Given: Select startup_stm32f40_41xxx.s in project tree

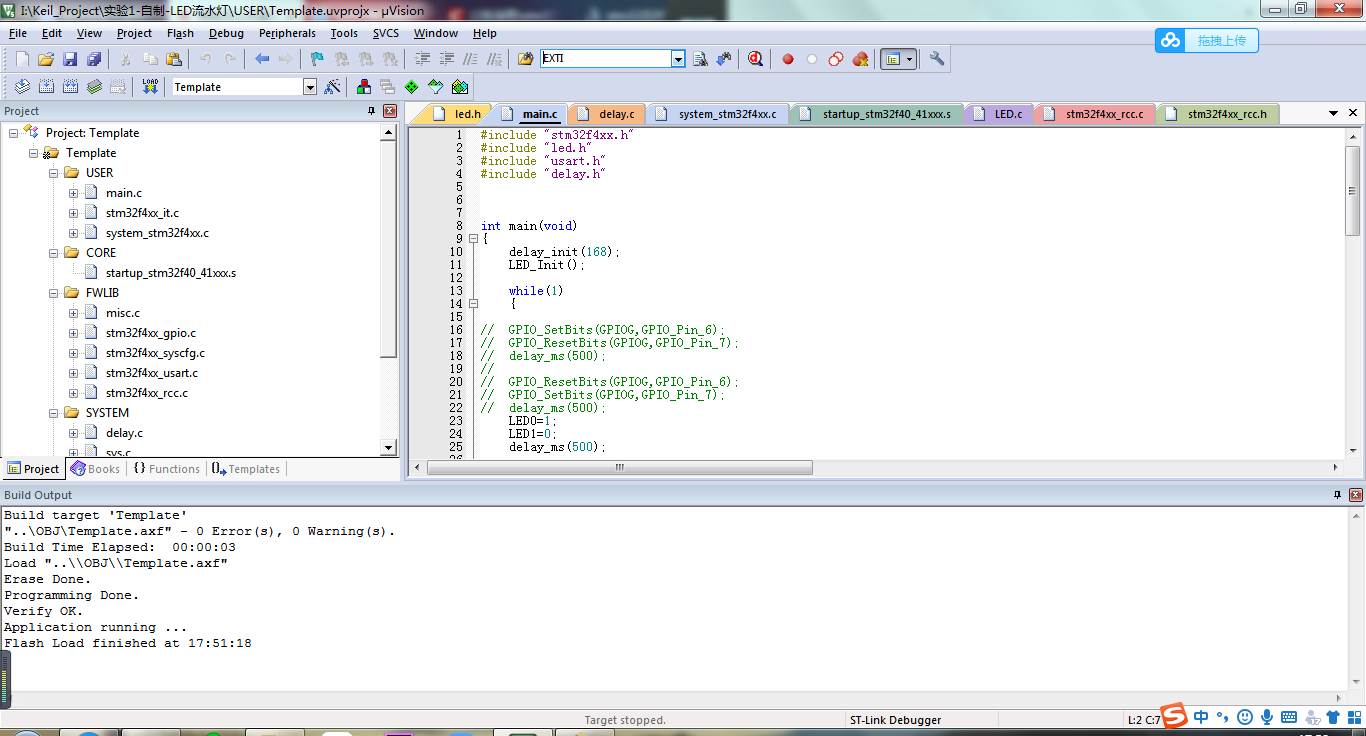Looking at the screenshot, I should tap(171, 273).
